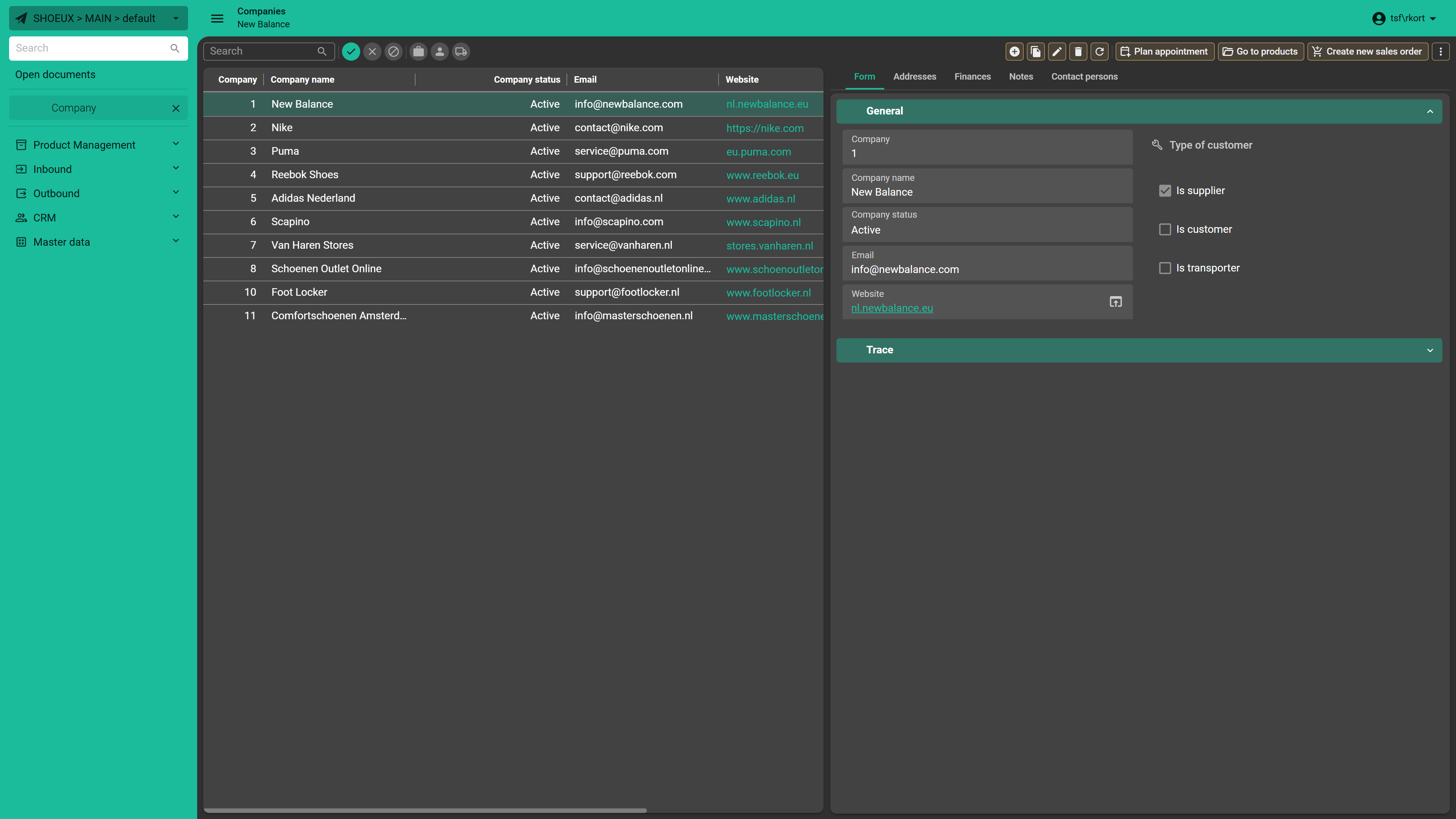Screen dimensions: 1456x819
Task: Expand the Trace section
Action: point(1430,350)
